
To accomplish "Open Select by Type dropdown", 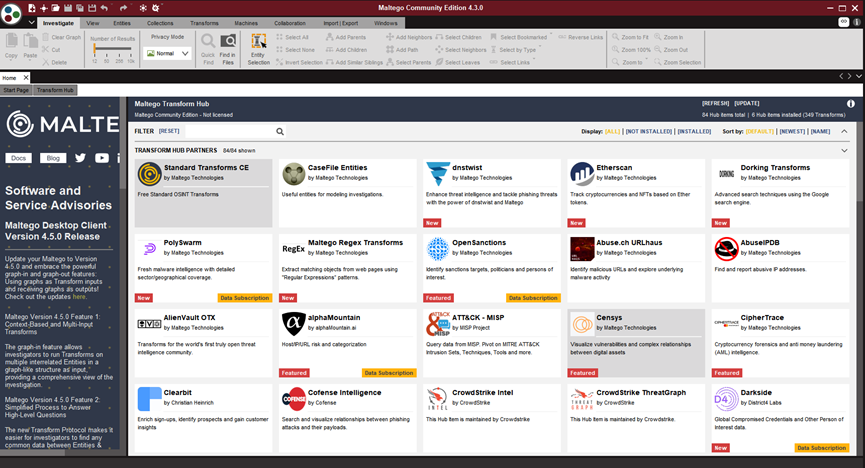I will (540, 47).
